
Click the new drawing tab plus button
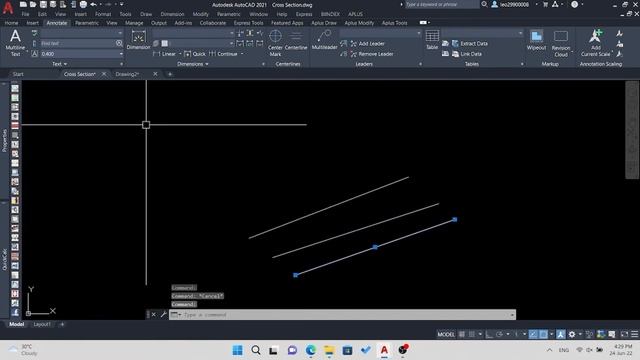pyautogui.click(x=170, y=74)
